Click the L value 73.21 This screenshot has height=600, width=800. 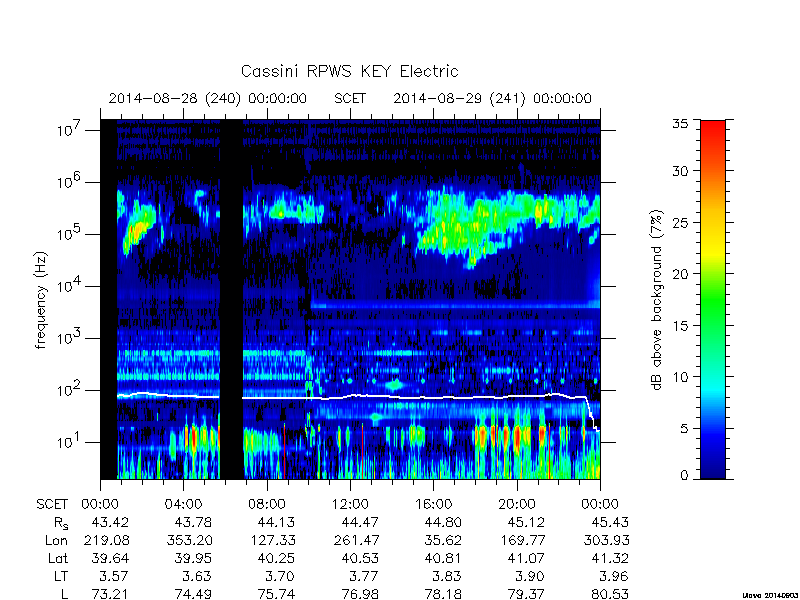[x=110, y=594]
